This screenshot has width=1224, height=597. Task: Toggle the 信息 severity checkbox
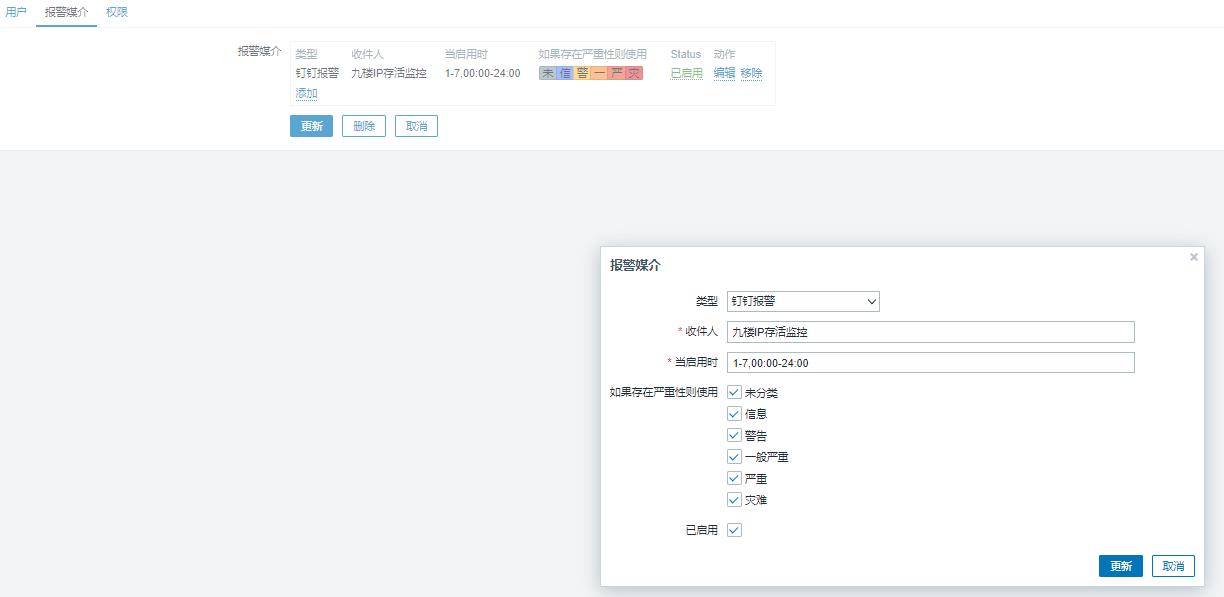[x=734, y=414]
